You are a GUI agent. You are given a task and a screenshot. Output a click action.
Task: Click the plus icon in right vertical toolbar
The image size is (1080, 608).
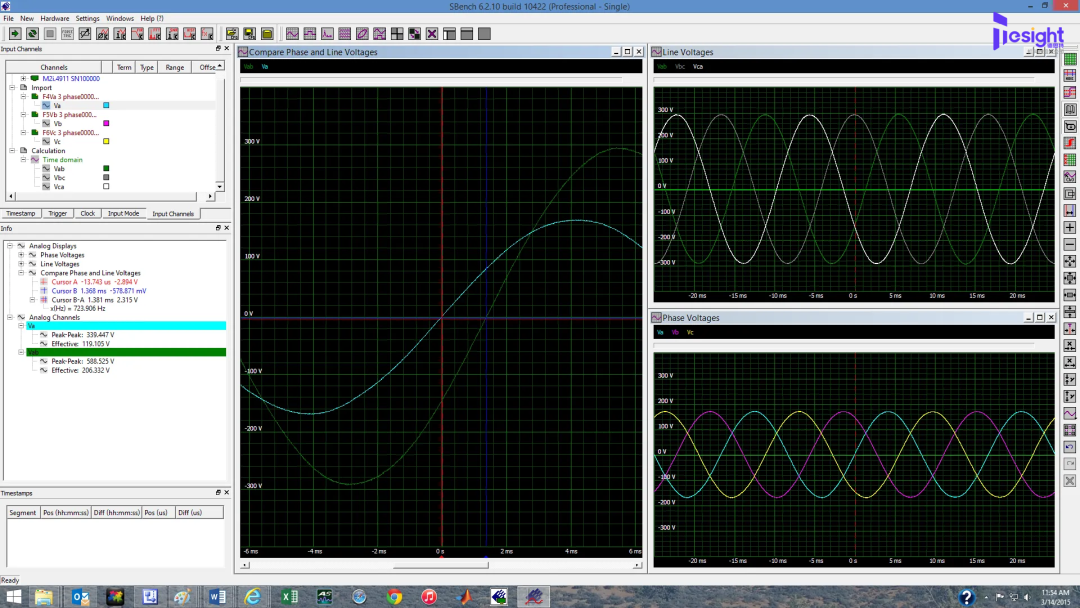tap(1070, 227)
